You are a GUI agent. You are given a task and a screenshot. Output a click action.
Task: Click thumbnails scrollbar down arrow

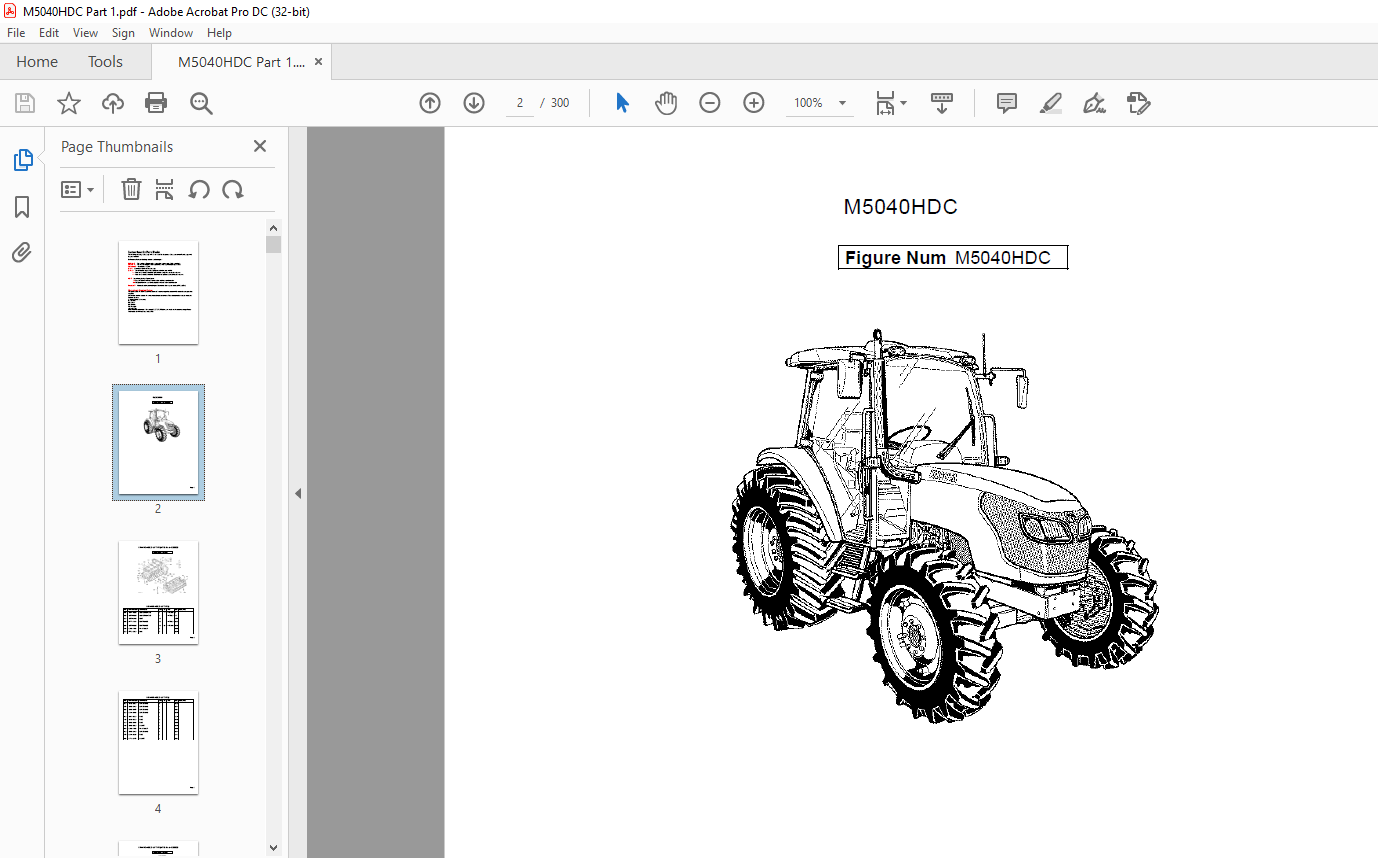tap(274, 847)
